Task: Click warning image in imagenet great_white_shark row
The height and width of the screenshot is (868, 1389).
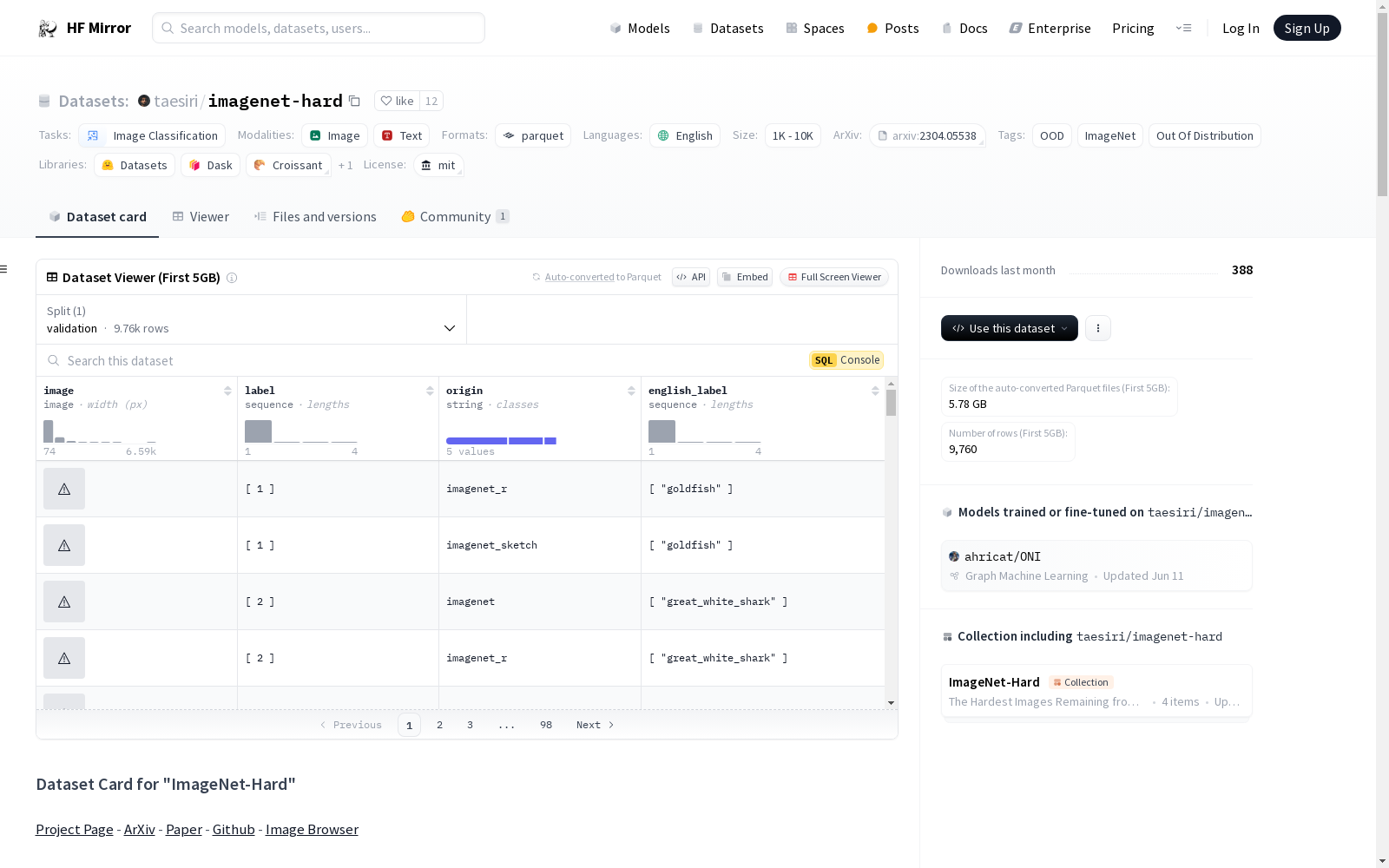Action: (x=64, y=602)
